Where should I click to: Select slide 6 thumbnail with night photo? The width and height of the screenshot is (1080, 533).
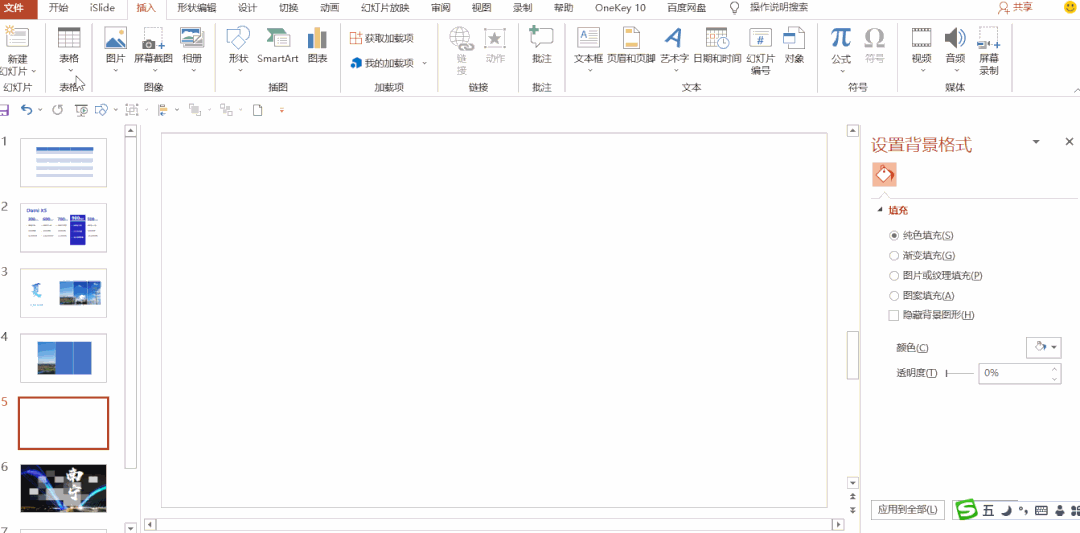tap(63, 489)
